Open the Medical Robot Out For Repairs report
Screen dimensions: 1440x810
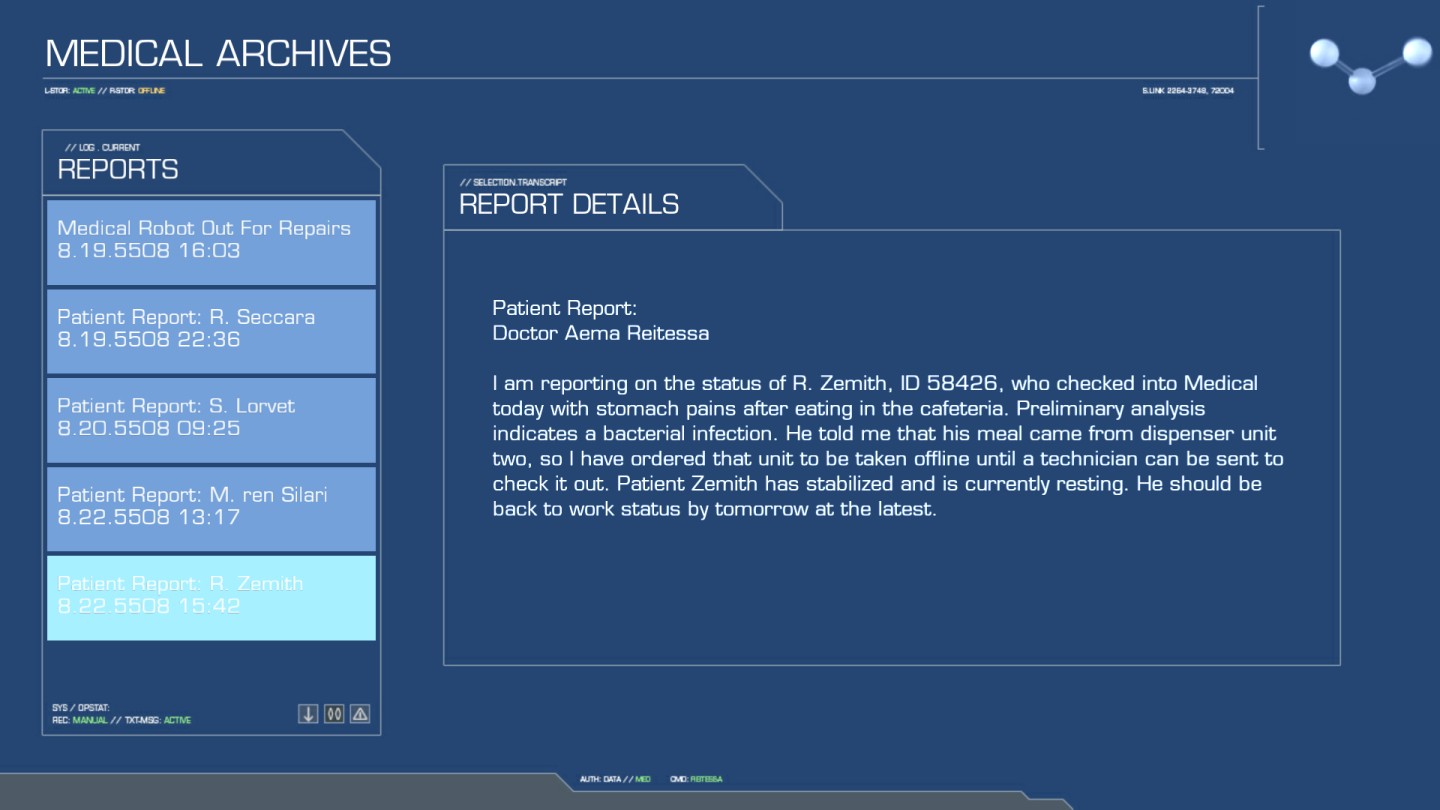(211, 242)
